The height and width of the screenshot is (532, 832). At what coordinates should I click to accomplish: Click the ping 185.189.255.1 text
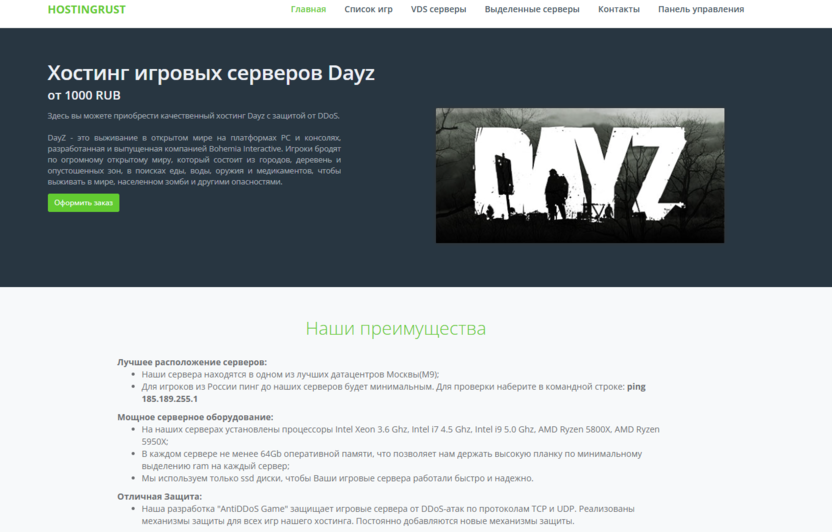pyautogui.click(x=393, y=393)
